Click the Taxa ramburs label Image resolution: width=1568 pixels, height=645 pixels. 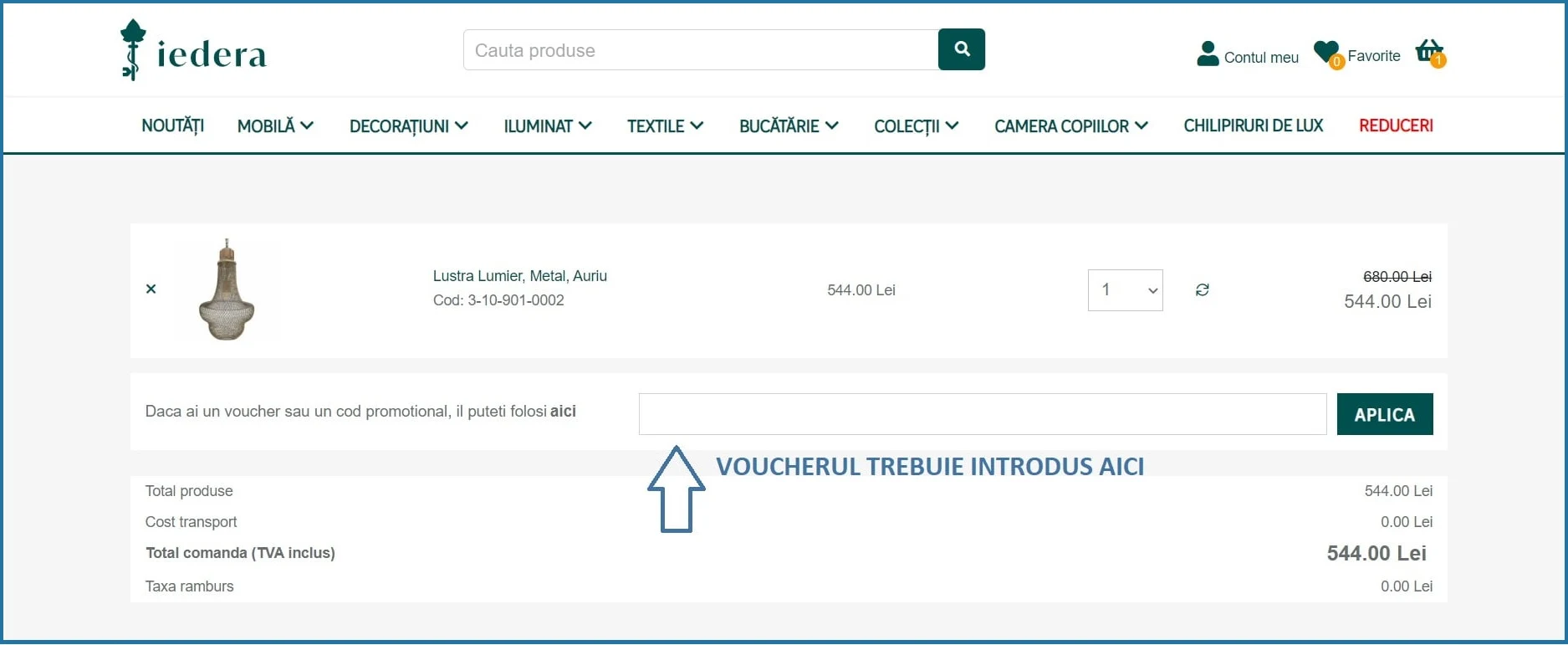189,586
